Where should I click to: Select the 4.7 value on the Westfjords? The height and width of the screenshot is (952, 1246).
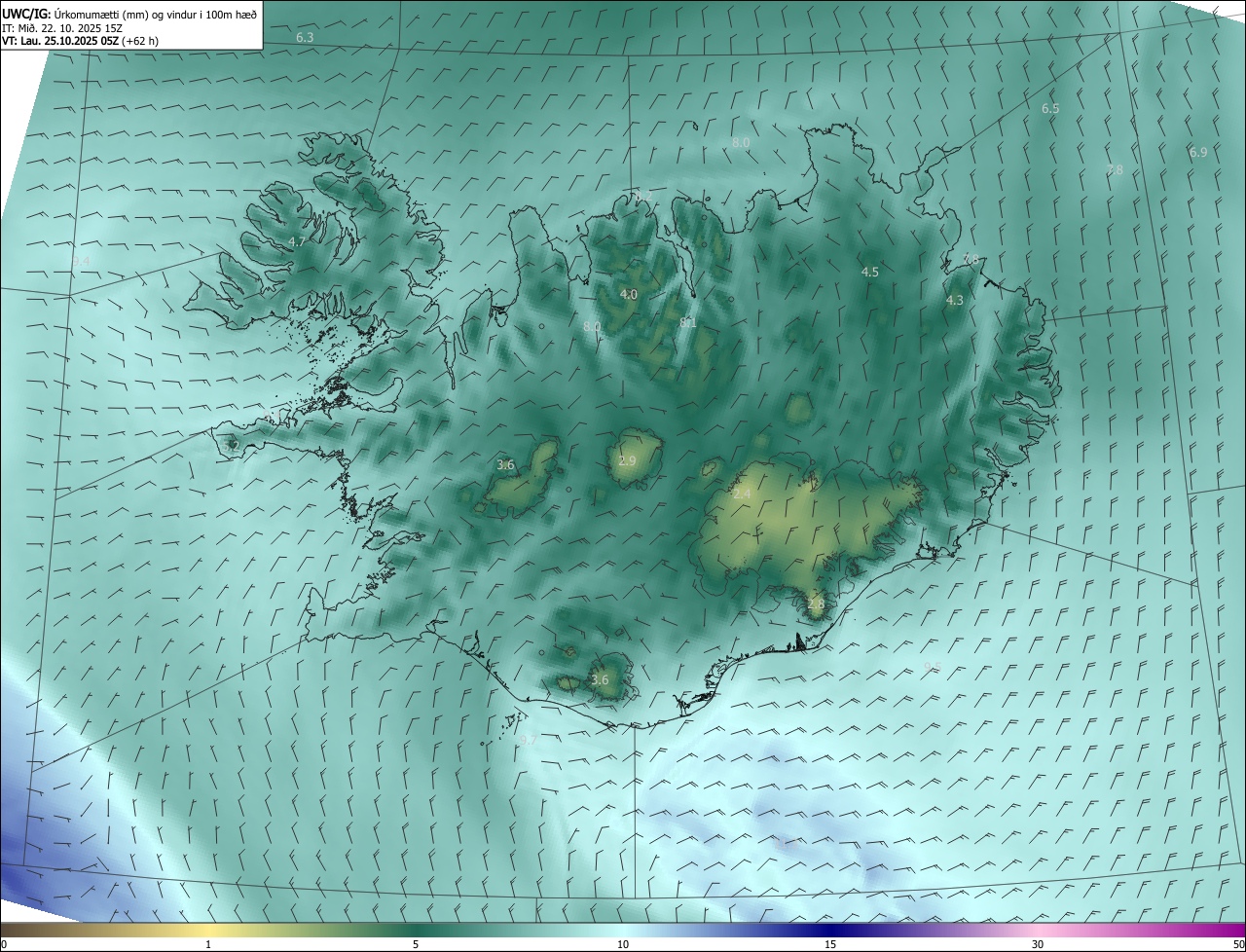point(297,241)
